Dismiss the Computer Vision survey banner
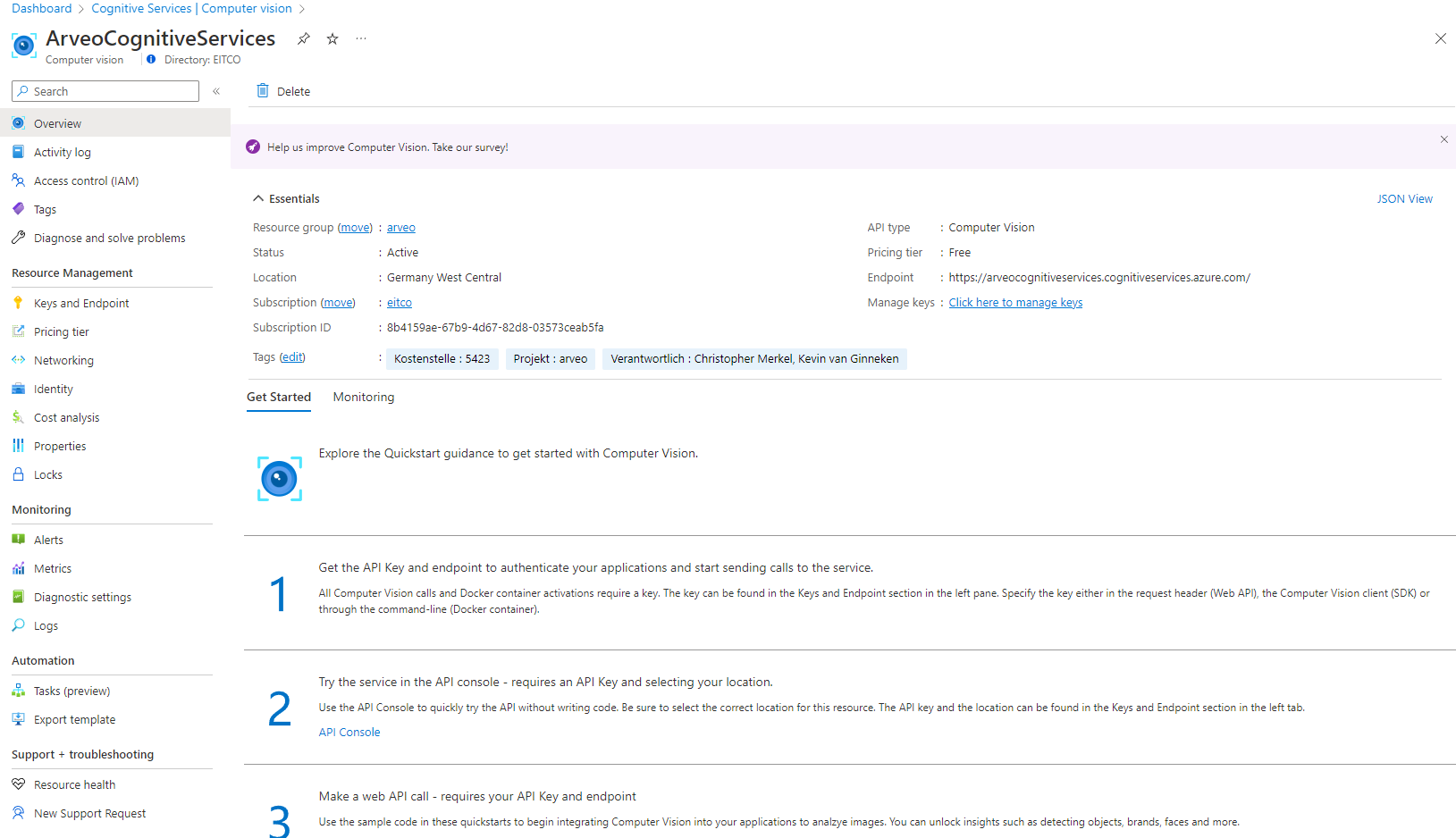Screen dimensions: 1456x838 [x=1444, y=139]
